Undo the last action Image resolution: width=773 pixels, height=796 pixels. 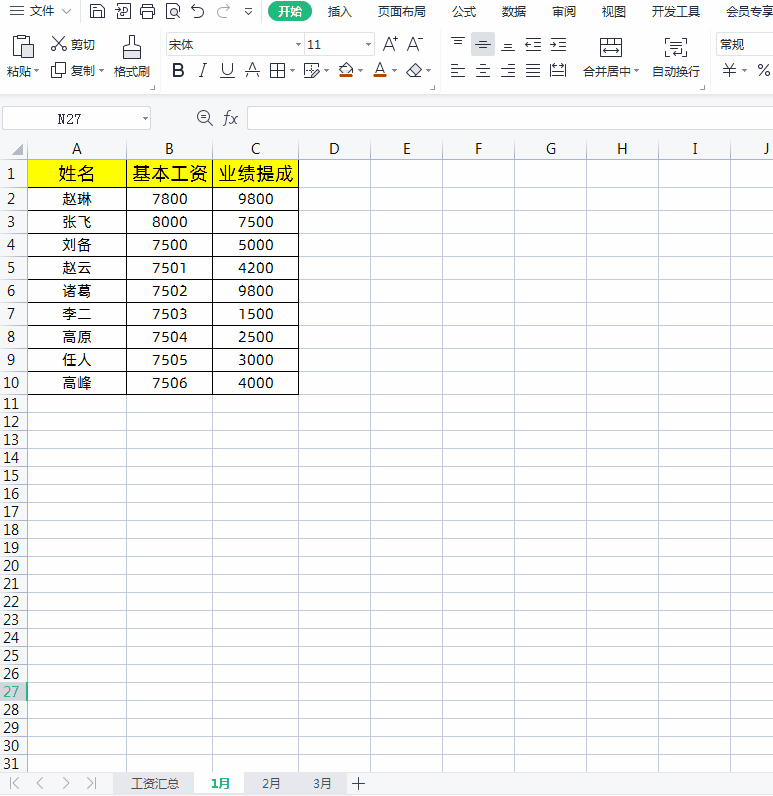198,11
